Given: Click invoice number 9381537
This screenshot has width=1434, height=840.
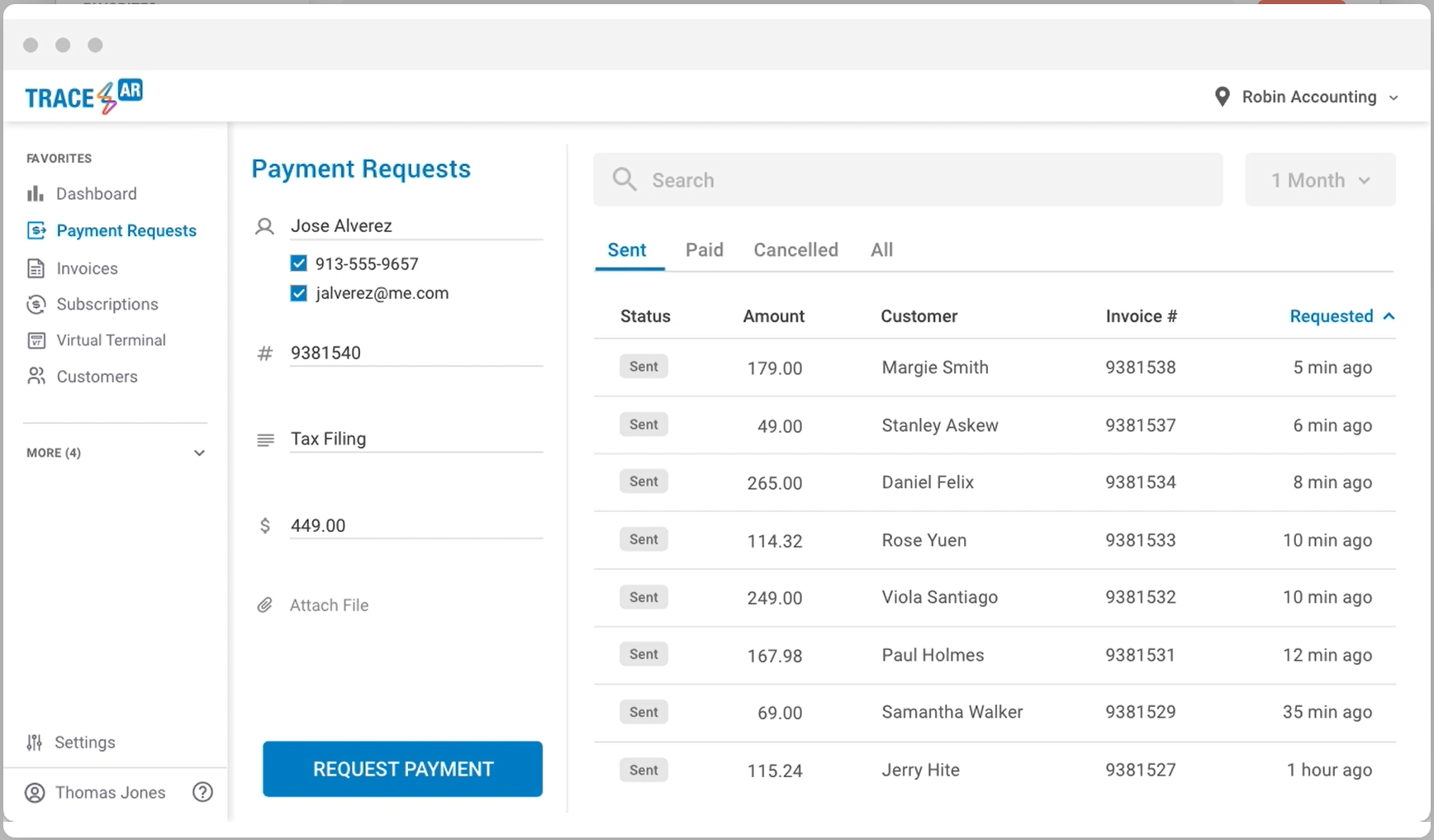Looking at the screenshot, I should click(x=1140, y=425).
